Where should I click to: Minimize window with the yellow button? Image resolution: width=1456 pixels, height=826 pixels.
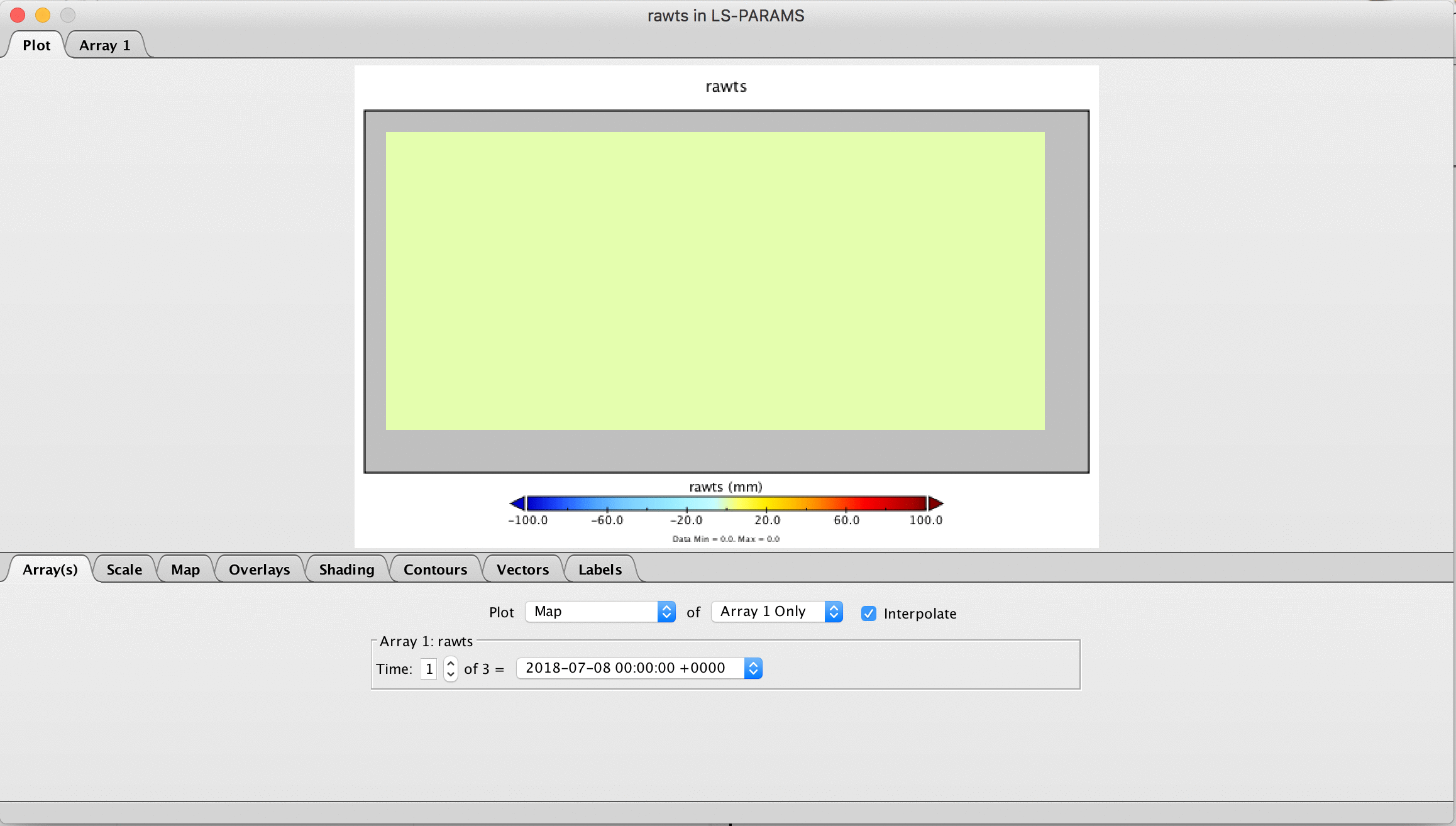tap(42, 14)
